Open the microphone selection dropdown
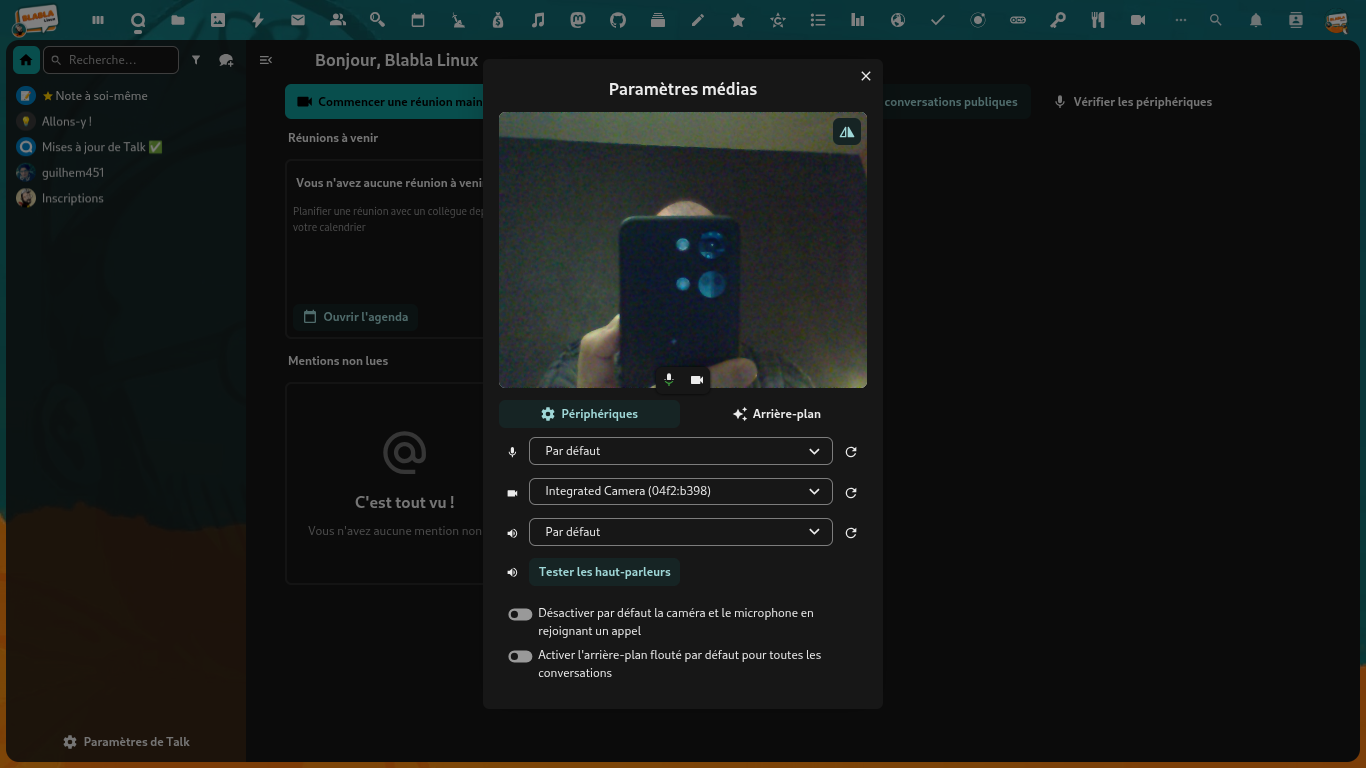The width and height of the screenshot is (1366, 768). coord(680,451)
